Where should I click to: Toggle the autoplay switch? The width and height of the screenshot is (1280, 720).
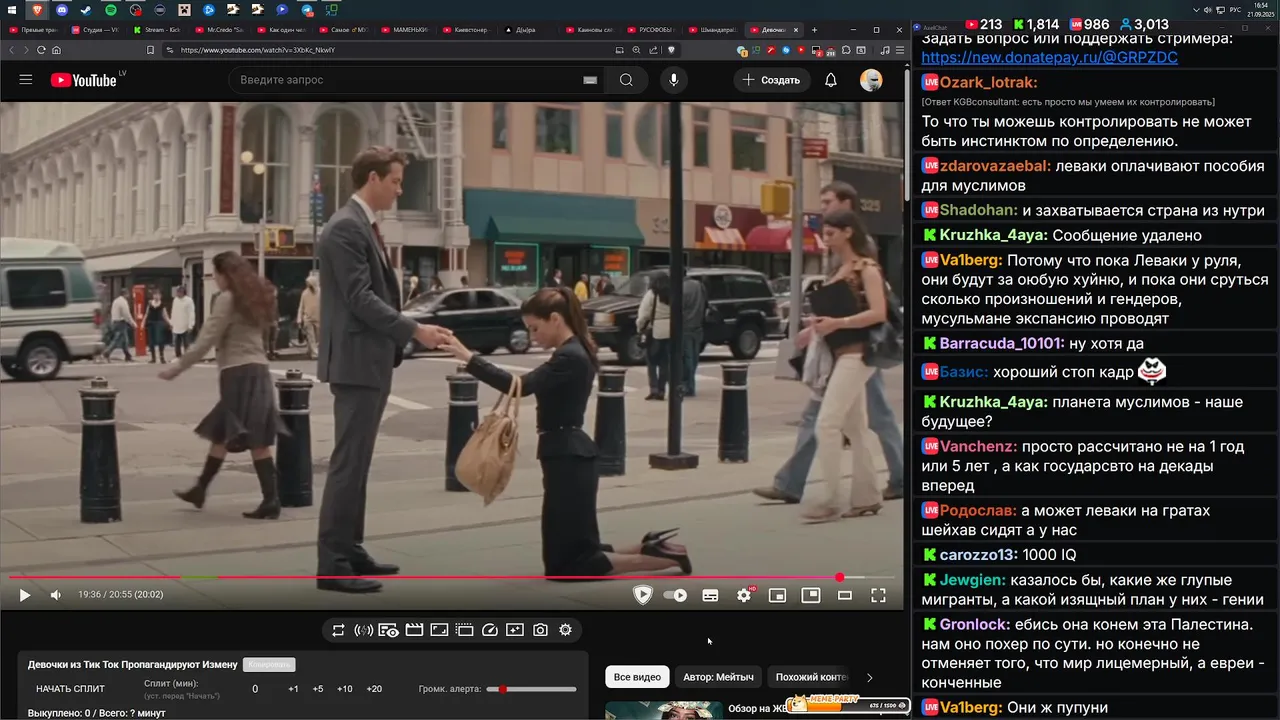676,595
